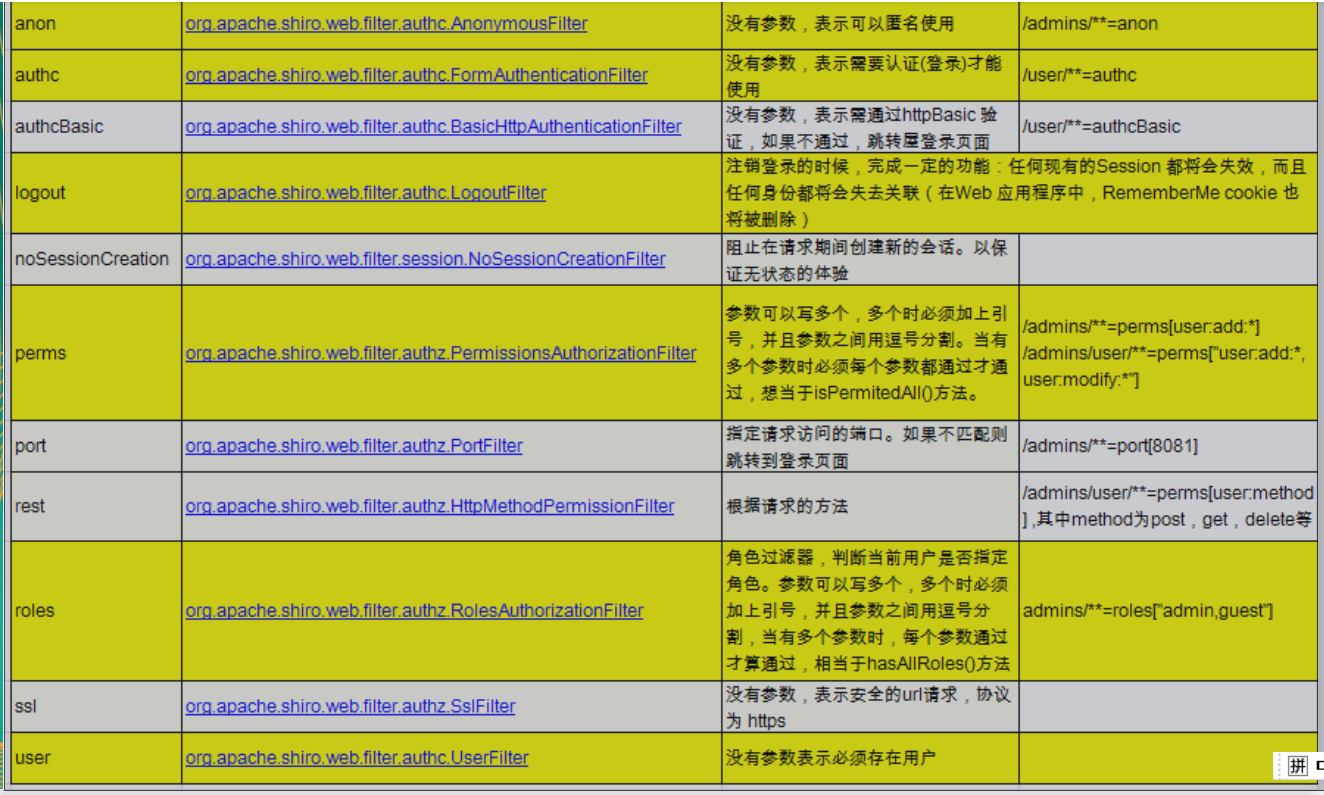Select the 'anon' name cell
Image resolution: width=1324 pixels, height=795 pixels.
pos(96,23)
